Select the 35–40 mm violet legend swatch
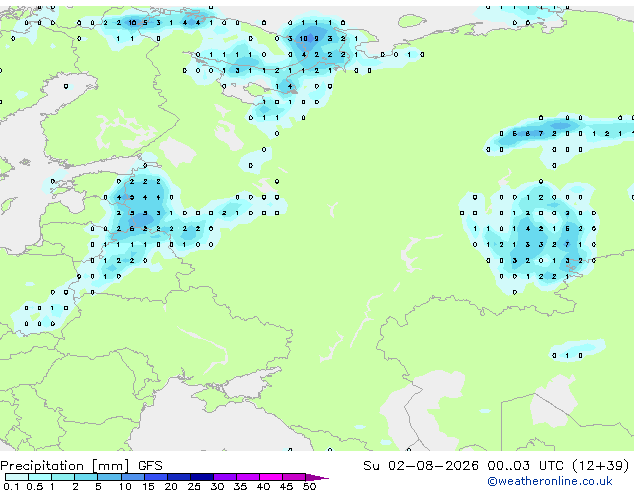This screenshot has height=490, width=634. [247, 477]
